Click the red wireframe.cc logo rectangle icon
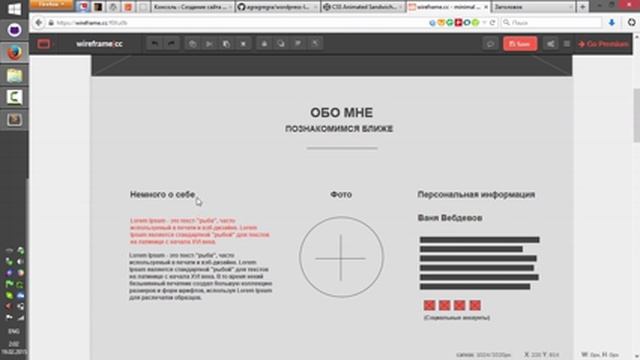Viewport: 640px width, 360px height. [x=44, y=44]
